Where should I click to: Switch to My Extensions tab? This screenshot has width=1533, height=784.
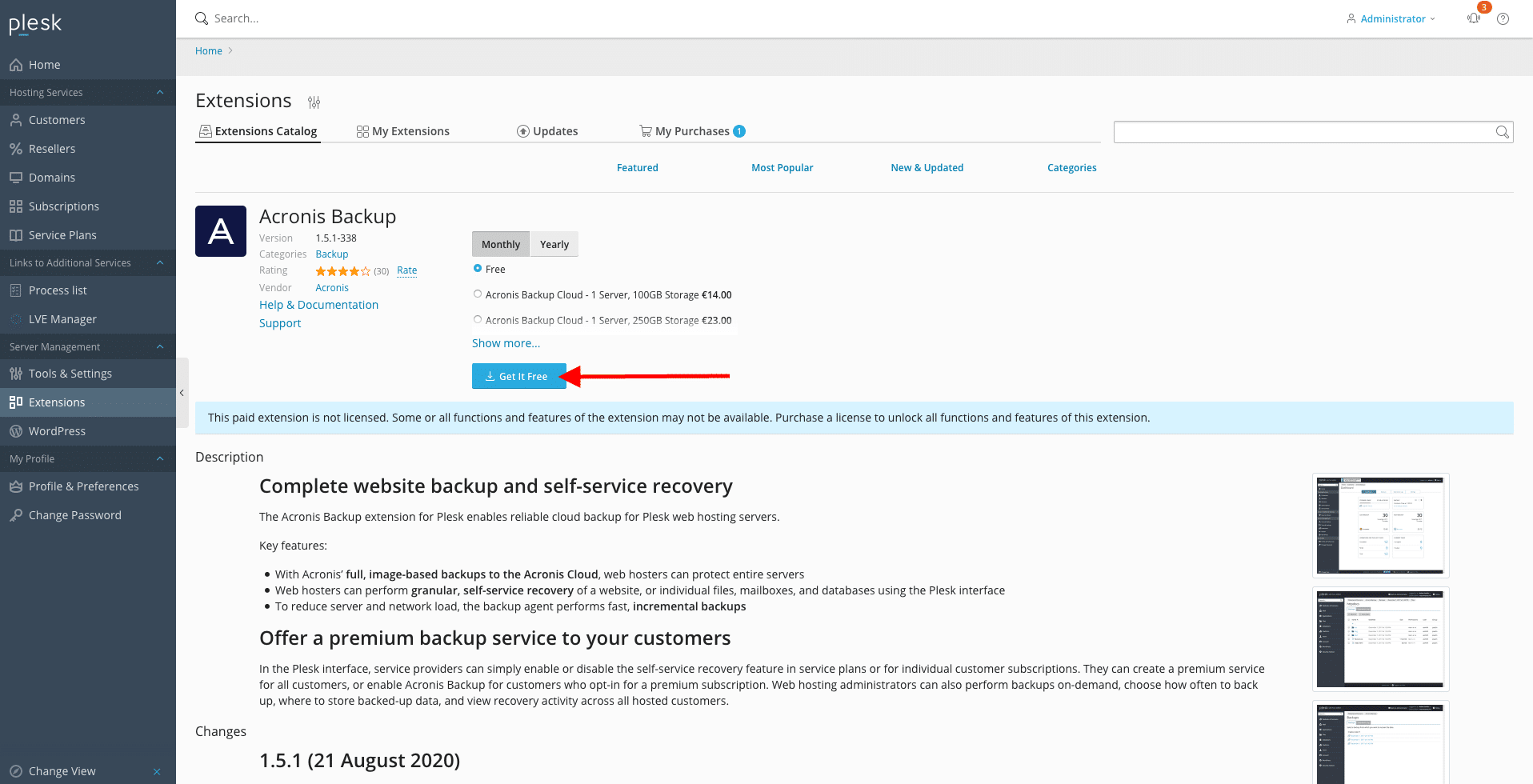(403, 131)
